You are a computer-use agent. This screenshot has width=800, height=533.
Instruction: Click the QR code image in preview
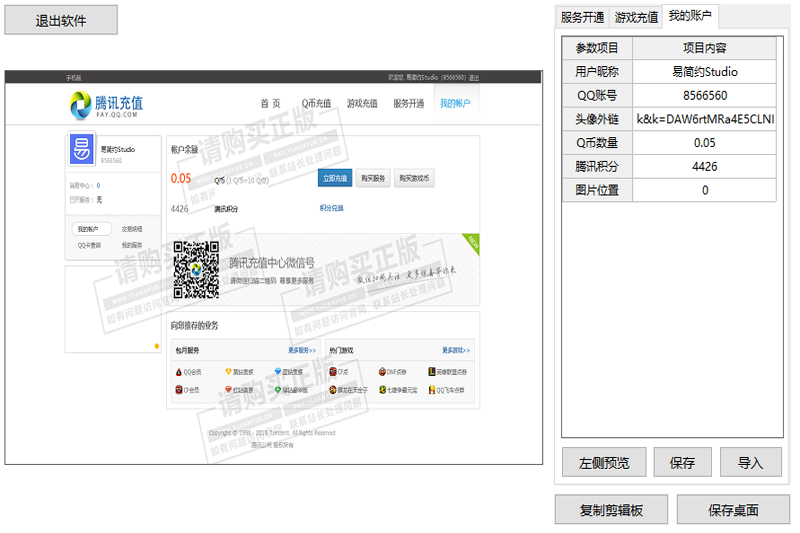point(196,270)
